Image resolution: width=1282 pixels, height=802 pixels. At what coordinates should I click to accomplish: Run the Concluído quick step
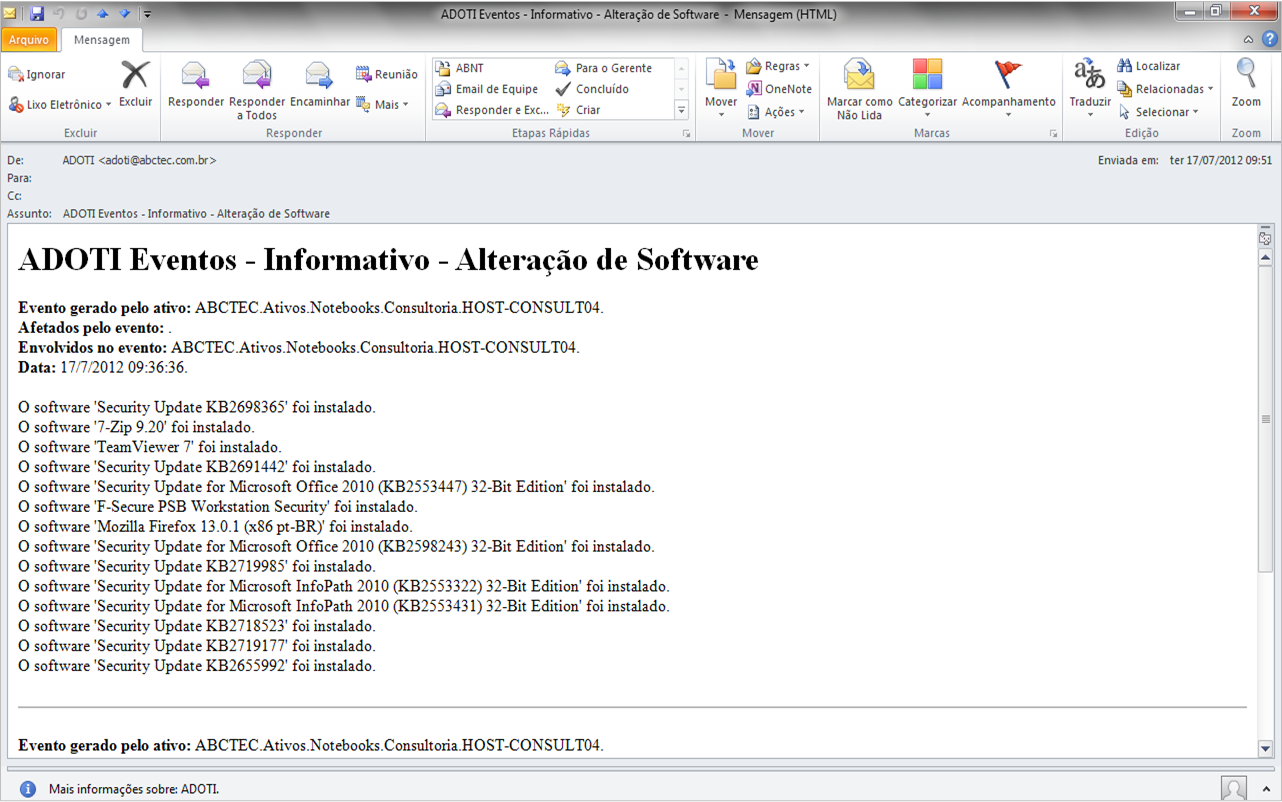pyautogui.click(x=592, y=89)
